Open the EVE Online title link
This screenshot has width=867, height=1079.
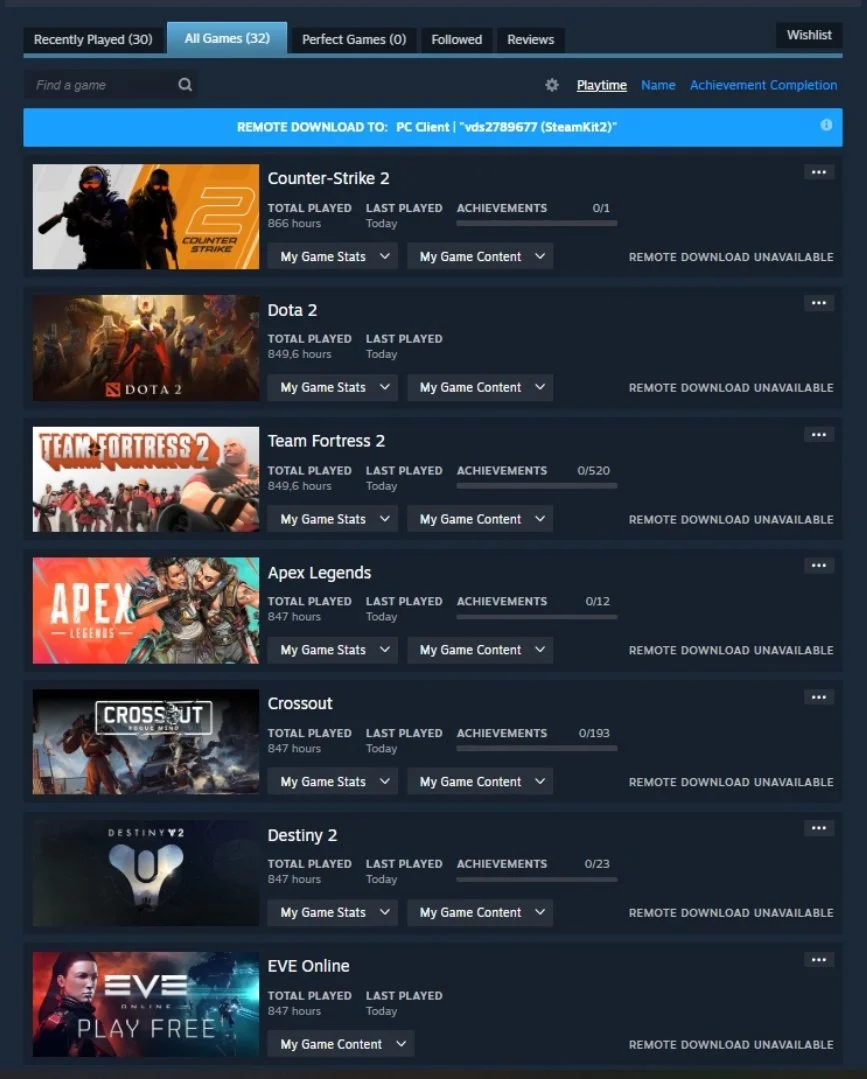tap(308, 966)
